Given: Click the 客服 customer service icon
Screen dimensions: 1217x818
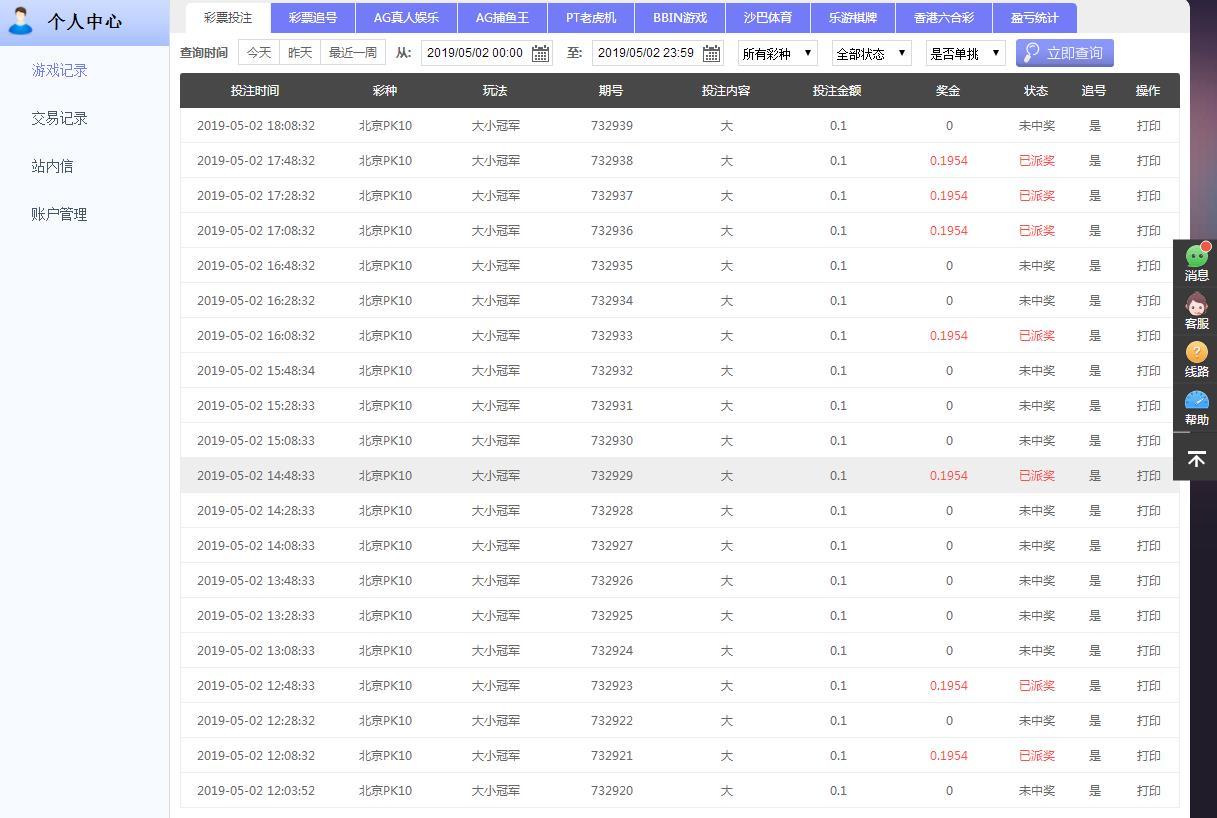Looking at the screenshot, I should (x=1196, y=310).
